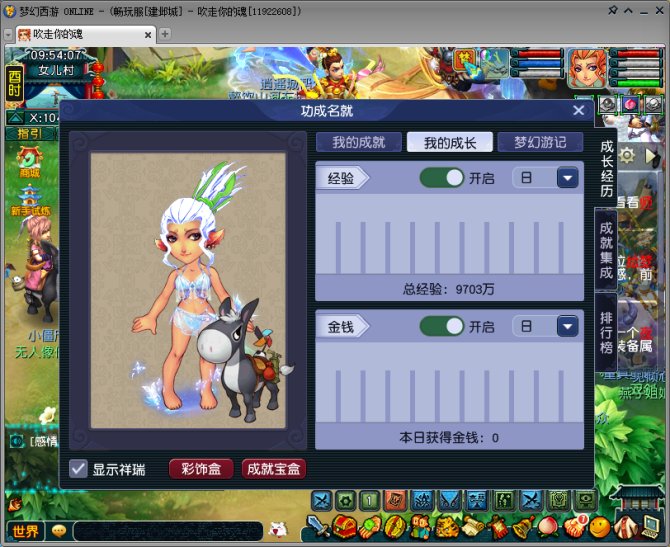Click the golden round shield icon
The image size is (670, 547).
point(396,527)
